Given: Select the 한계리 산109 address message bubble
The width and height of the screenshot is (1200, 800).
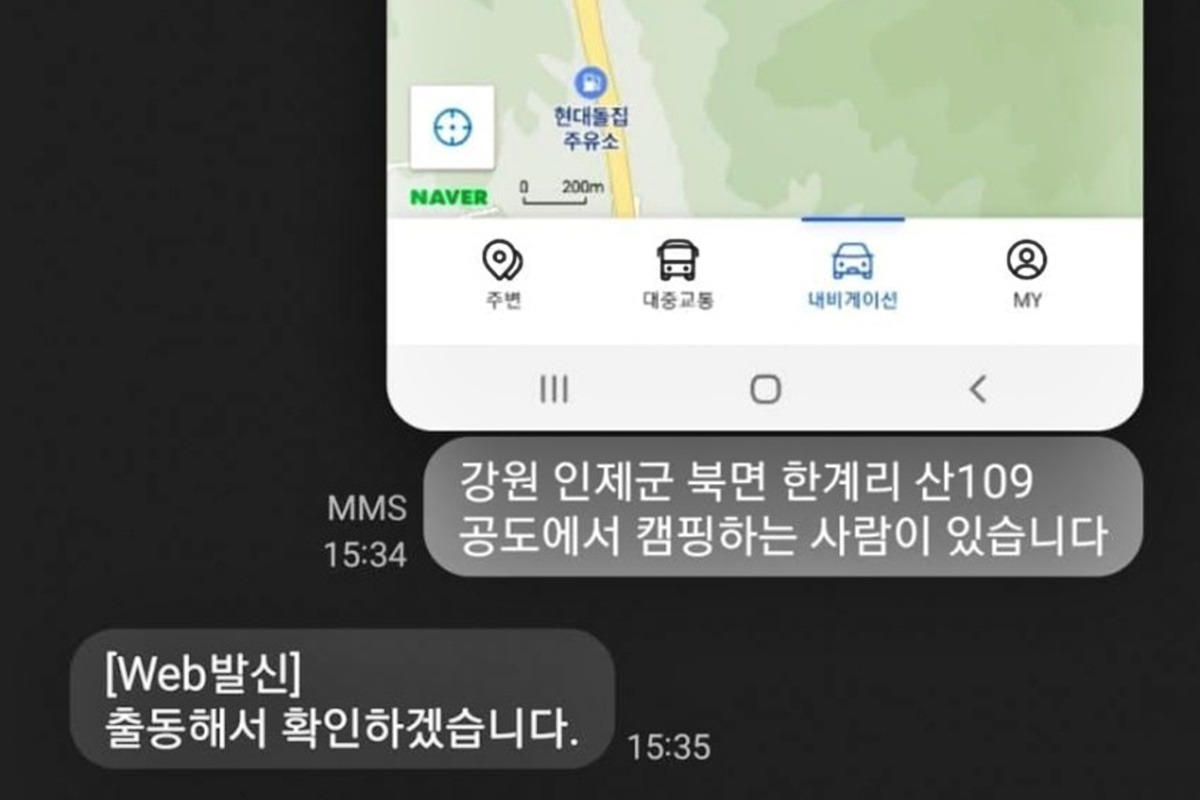Looking at the screenshot, I should pos(783,507).
